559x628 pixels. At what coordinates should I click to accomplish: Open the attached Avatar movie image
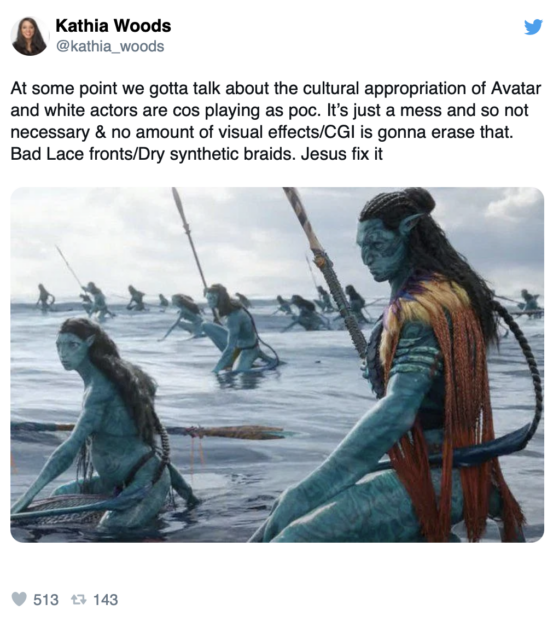[x=277, y=364]
